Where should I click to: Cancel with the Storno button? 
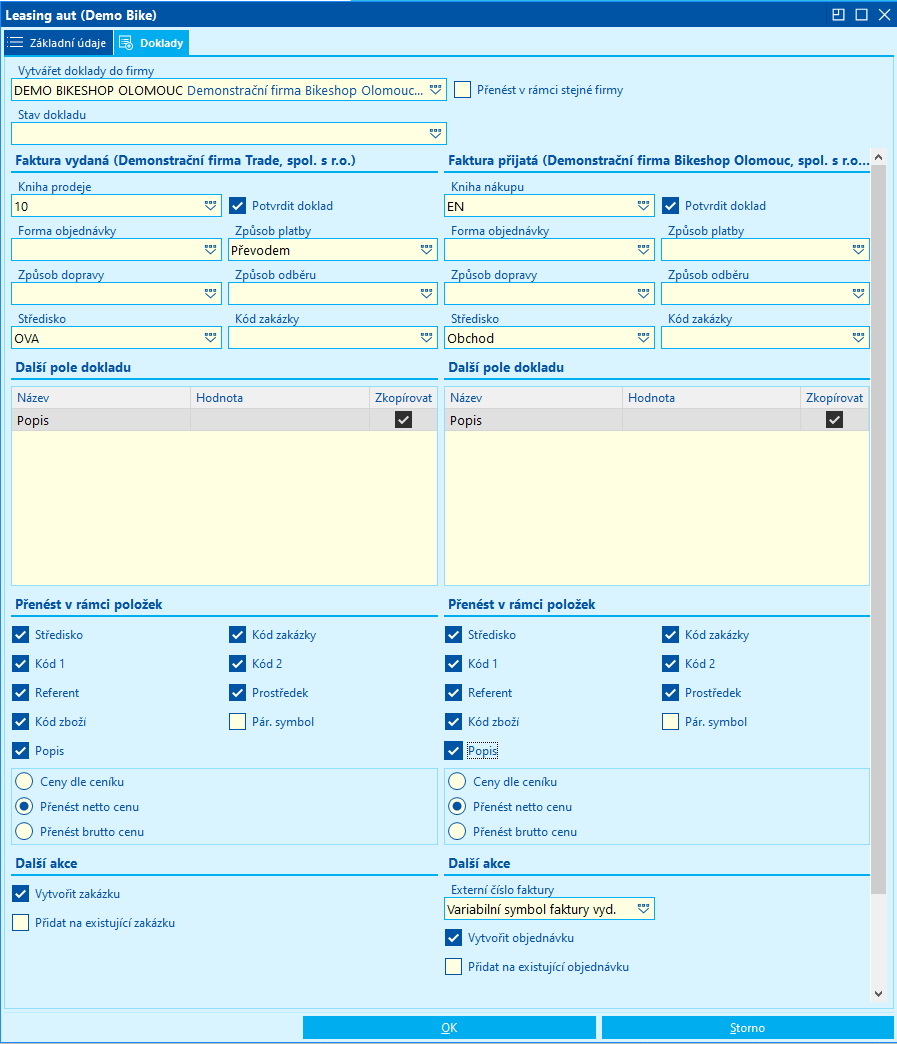point(747,1027)
